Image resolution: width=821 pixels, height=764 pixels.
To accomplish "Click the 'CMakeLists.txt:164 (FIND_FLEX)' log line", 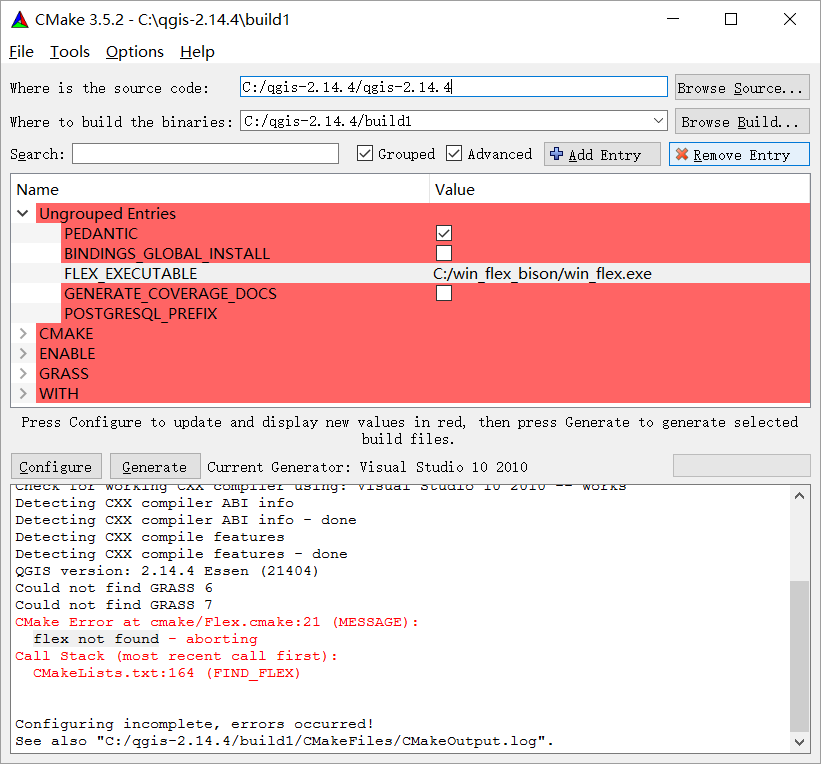I will tap(167, 673).
